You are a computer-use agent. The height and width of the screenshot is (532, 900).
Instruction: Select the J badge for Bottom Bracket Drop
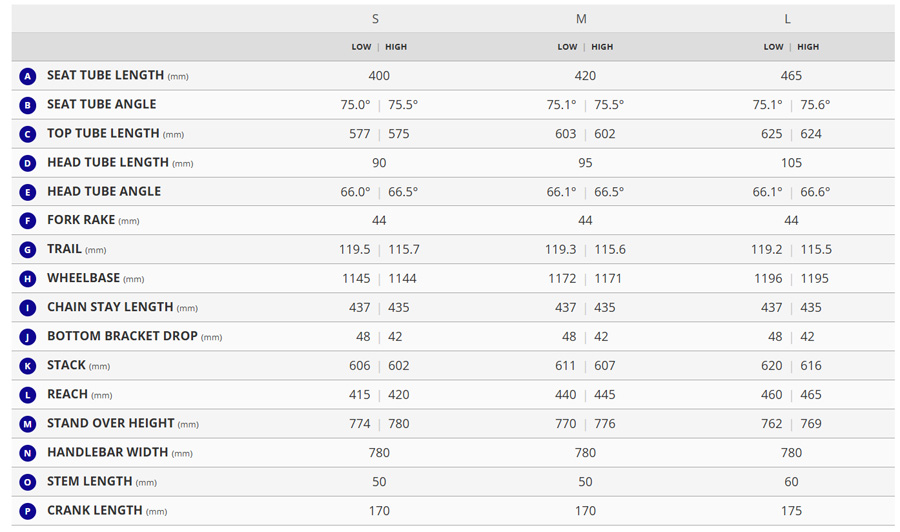[x=28, y=337]
